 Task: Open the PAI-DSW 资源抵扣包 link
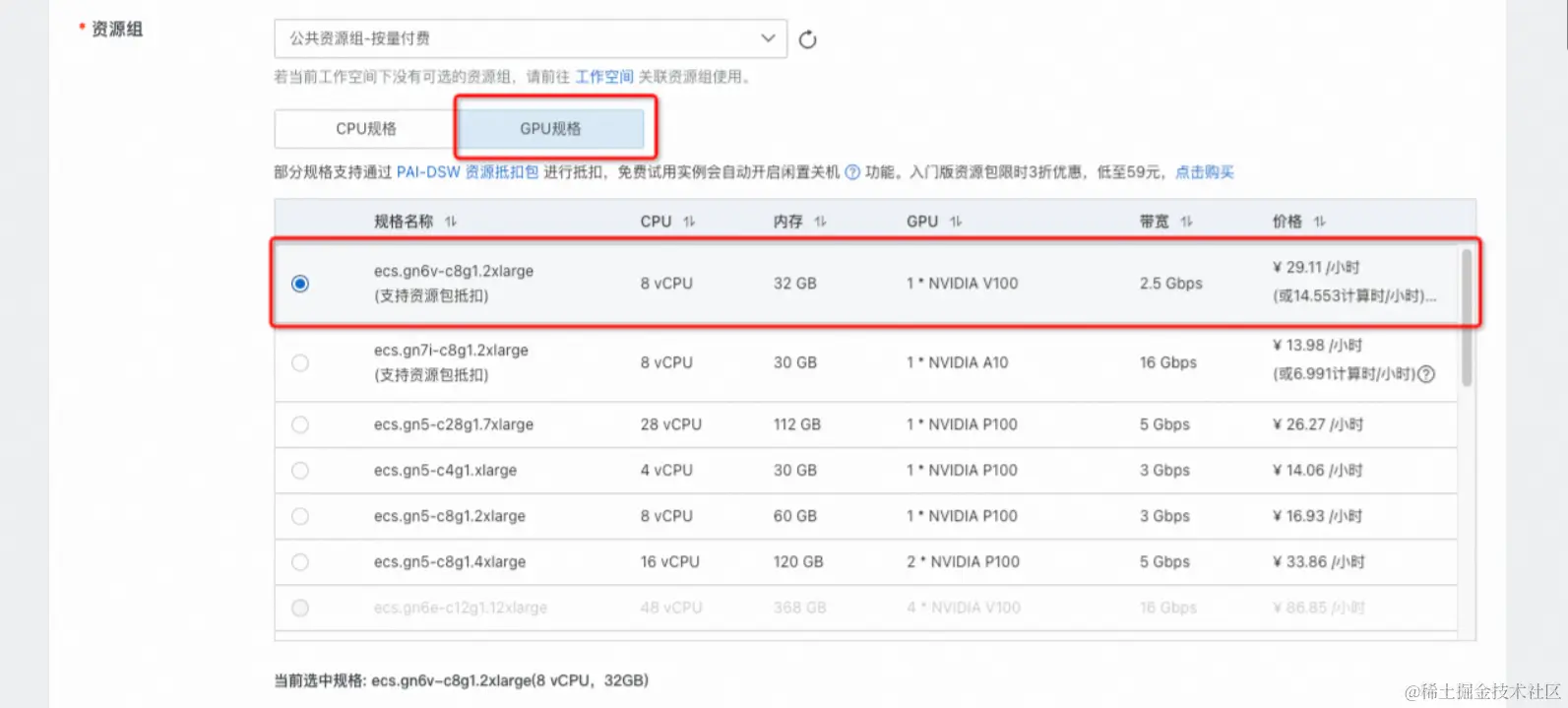(468, 172)
